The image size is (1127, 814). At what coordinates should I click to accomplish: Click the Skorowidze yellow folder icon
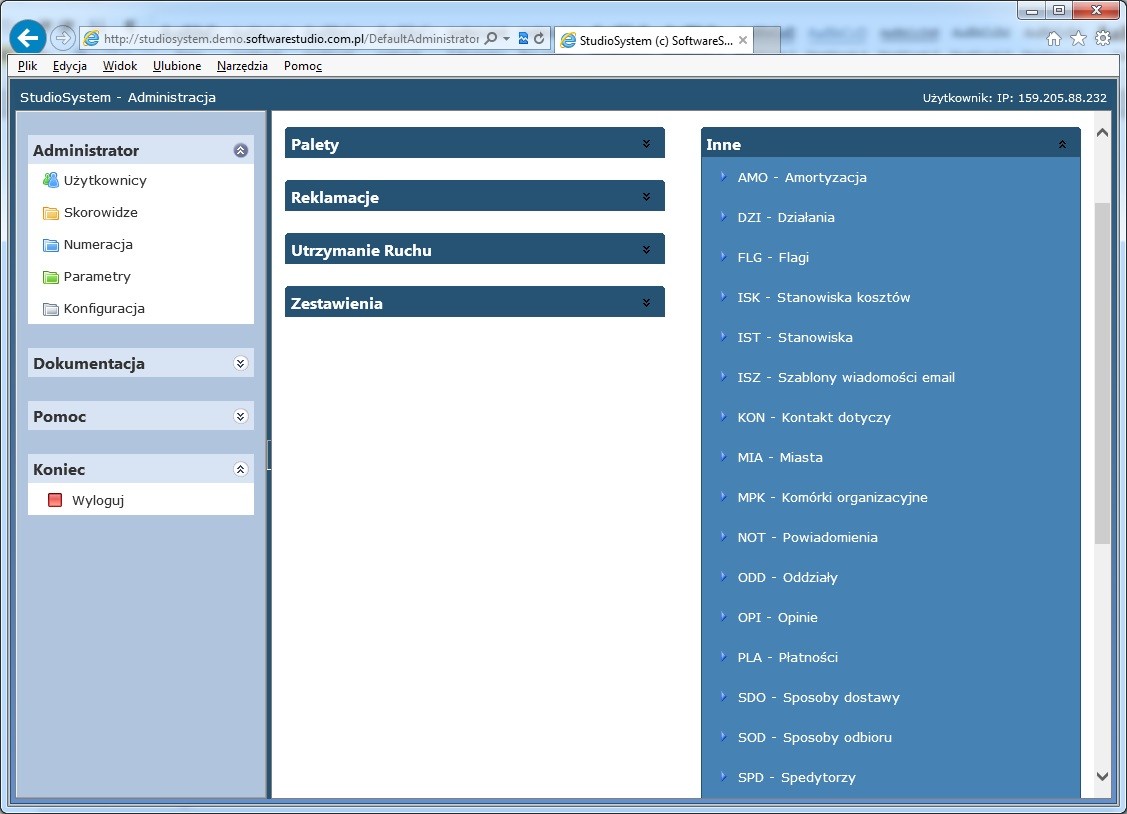[x=50, y=213]
